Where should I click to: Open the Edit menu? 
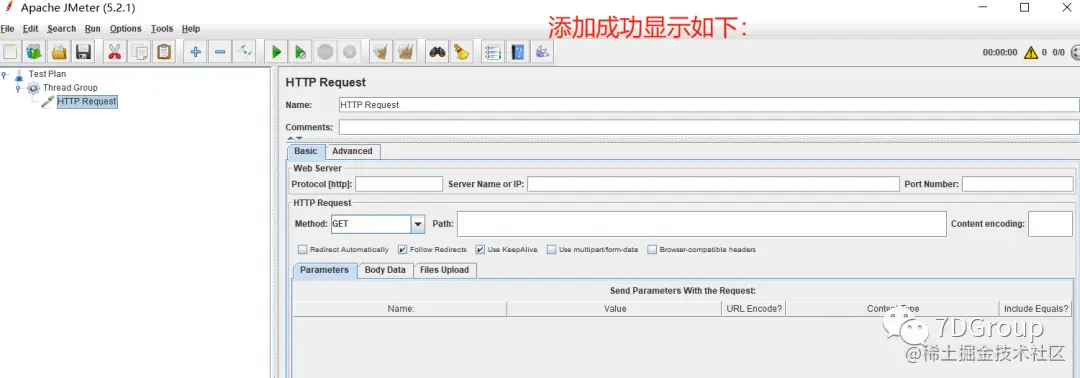point(30,29)
